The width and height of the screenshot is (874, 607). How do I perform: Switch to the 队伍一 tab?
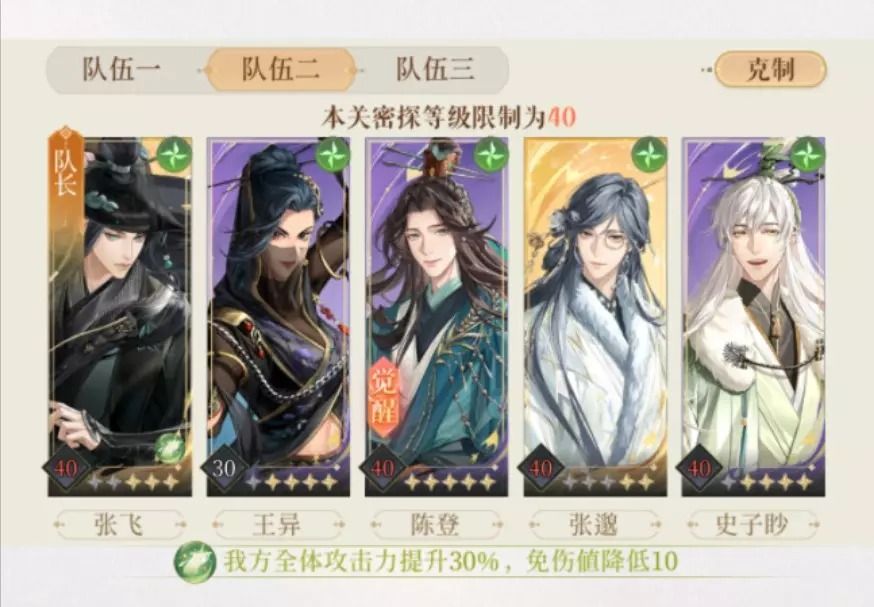(122, 70)
